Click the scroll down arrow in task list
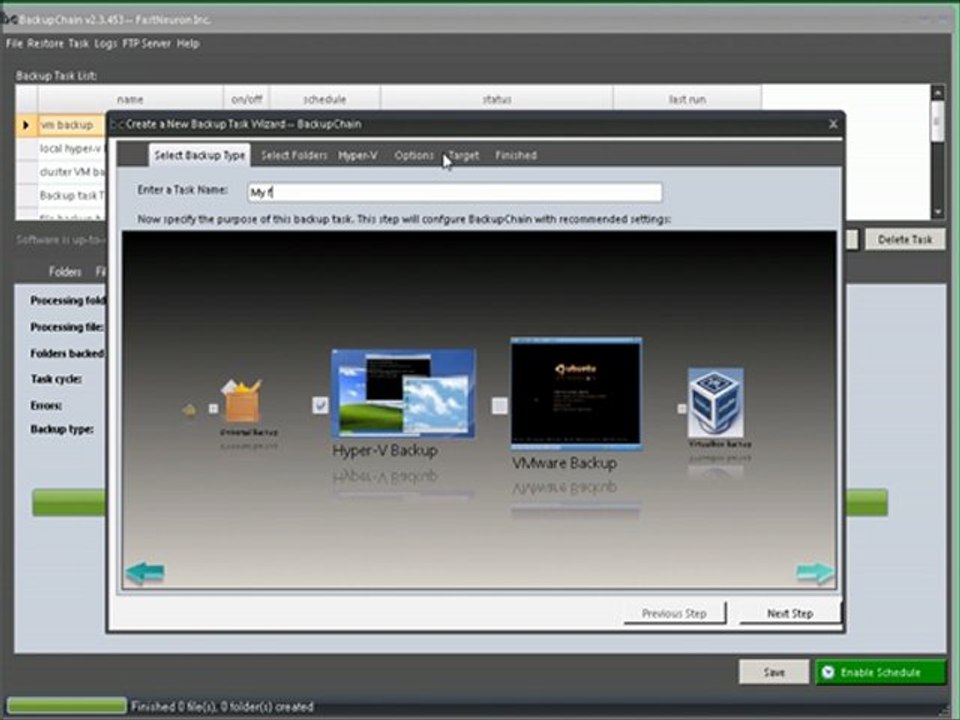Viewport: 960px width, 720px height. coord(937,212)
